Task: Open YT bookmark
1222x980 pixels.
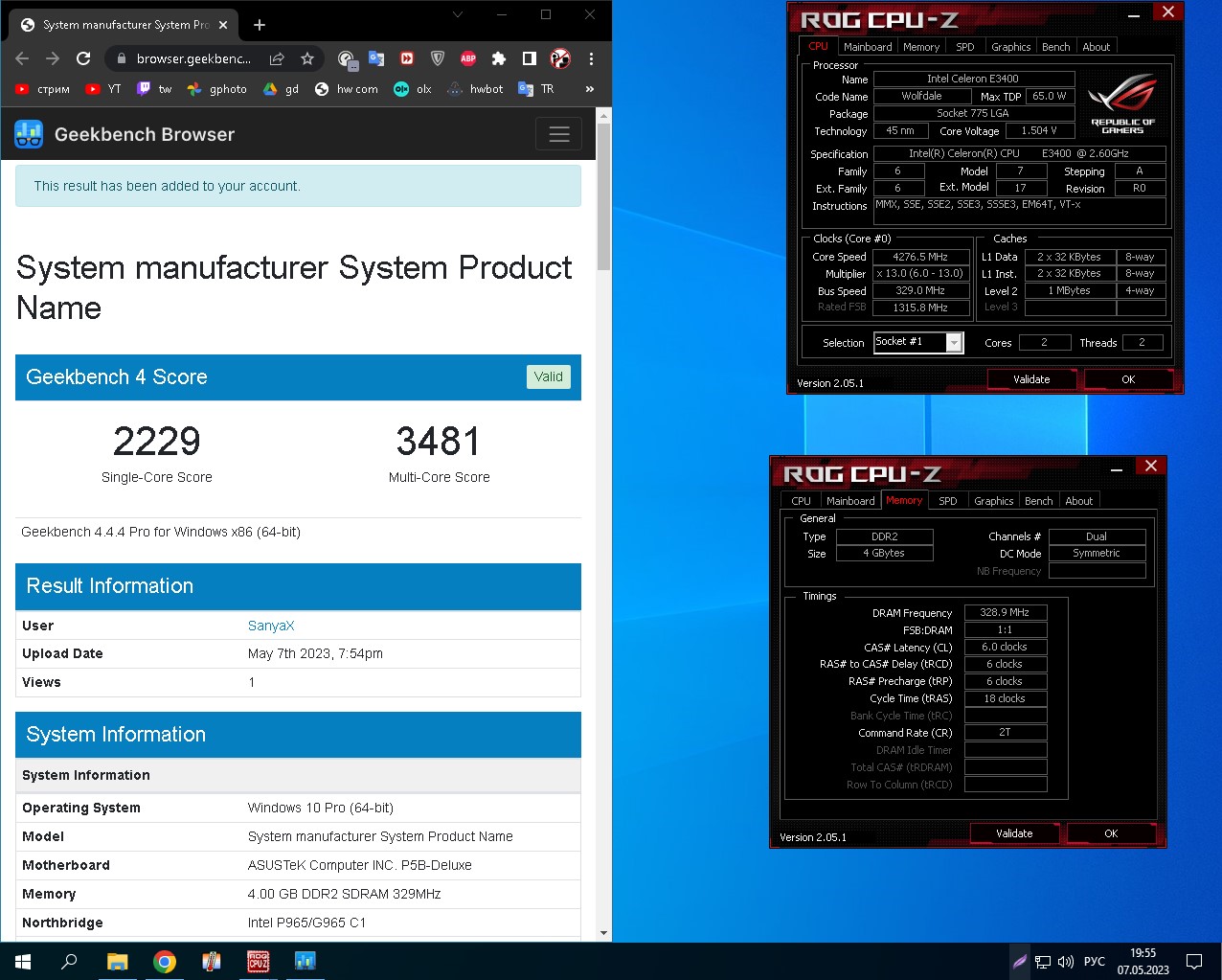Action: (x=103, y=89)
